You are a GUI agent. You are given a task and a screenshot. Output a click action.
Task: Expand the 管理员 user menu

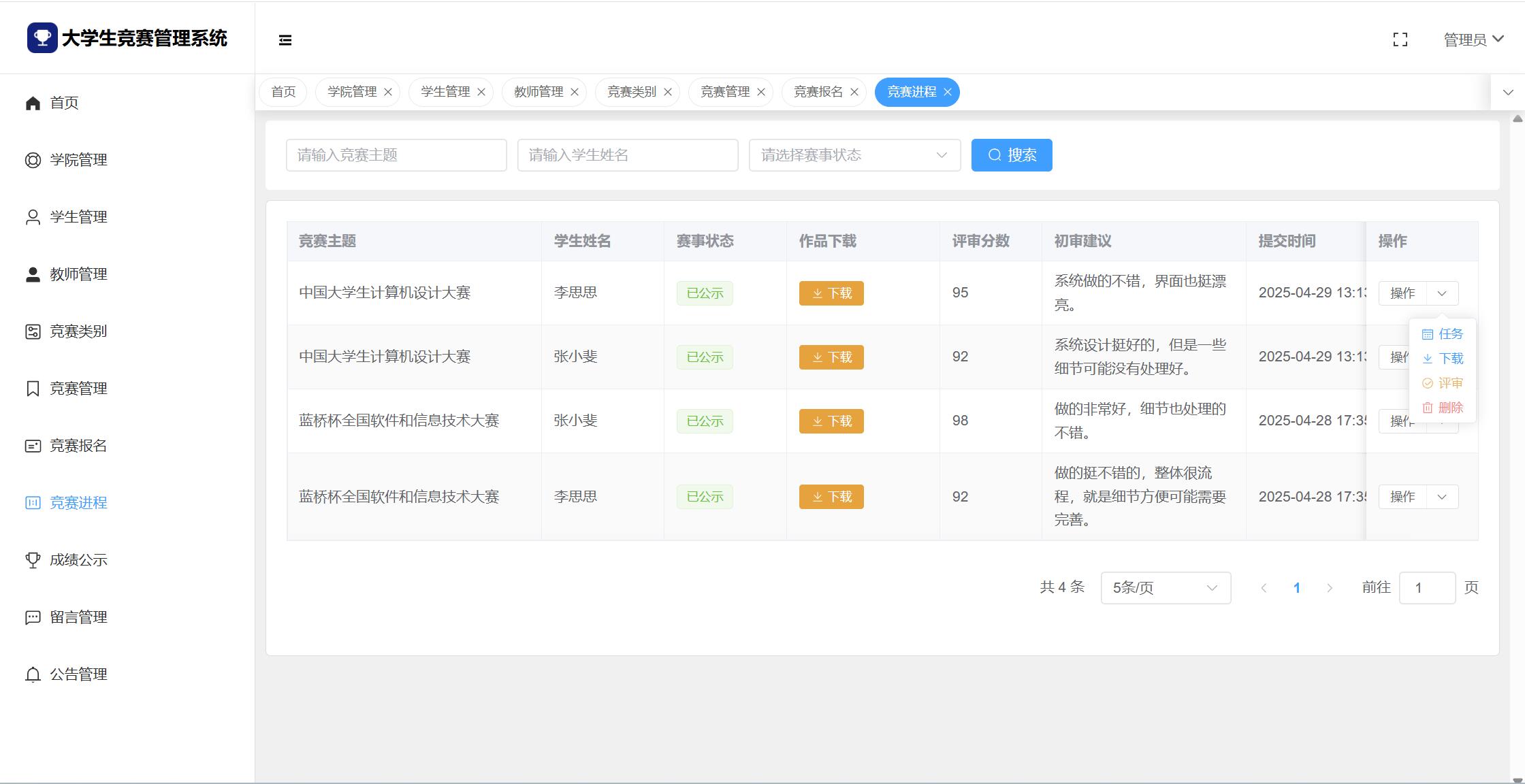1473,39
